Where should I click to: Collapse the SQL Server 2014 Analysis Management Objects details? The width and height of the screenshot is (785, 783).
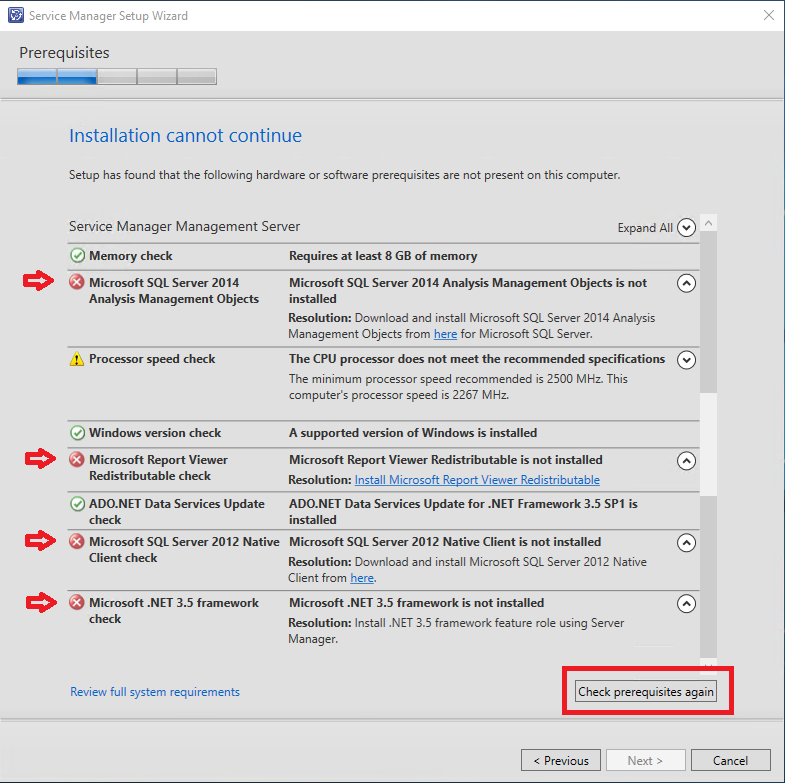686,283
